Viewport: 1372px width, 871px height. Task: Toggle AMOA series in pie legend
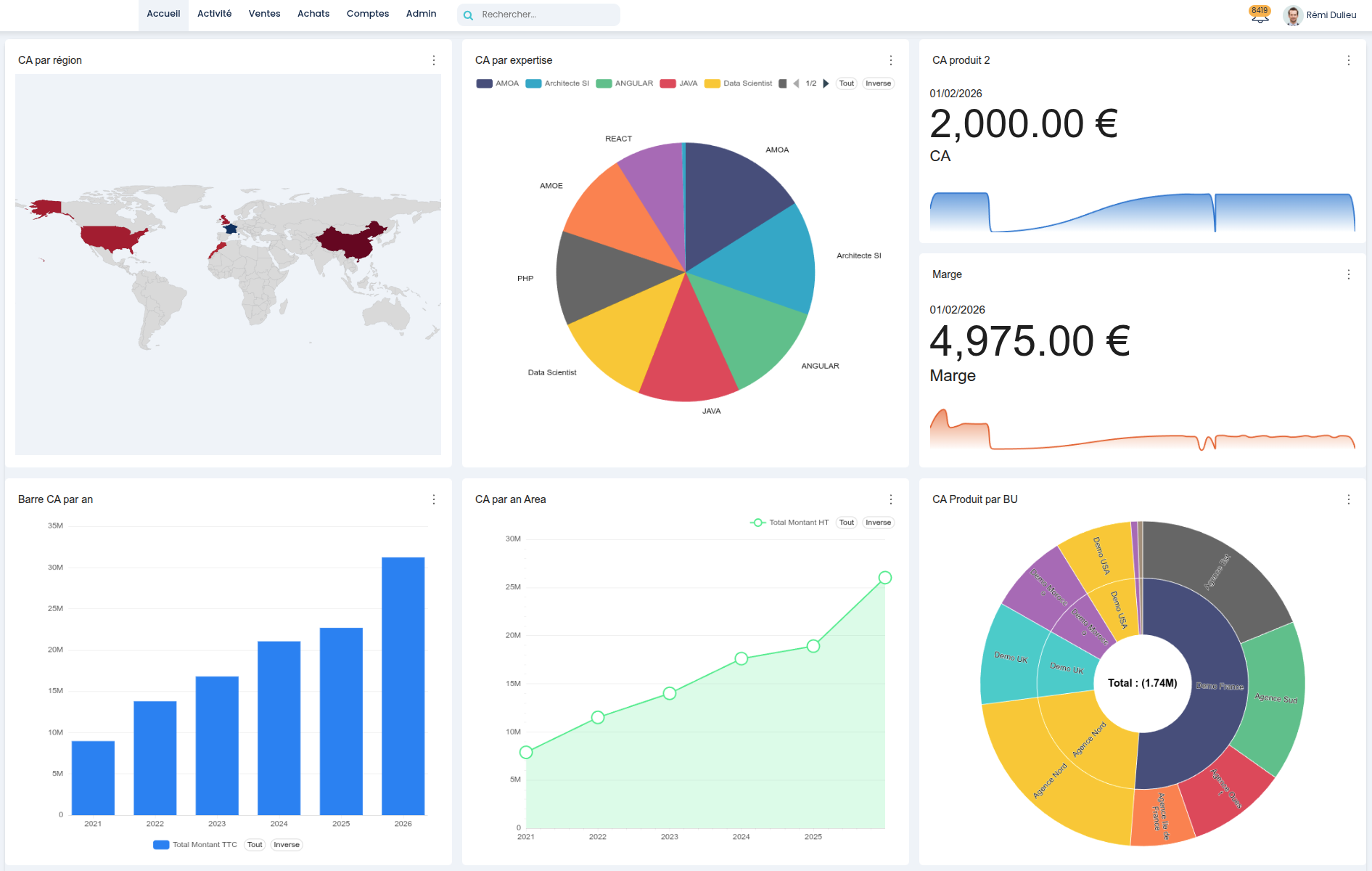(x=498, y=83)
